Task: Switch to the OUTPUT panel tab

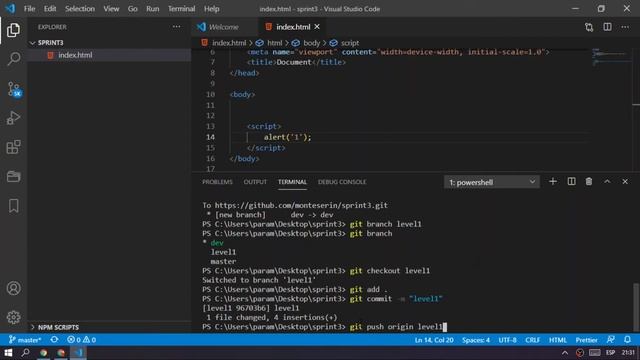Action: click(255, 182)
